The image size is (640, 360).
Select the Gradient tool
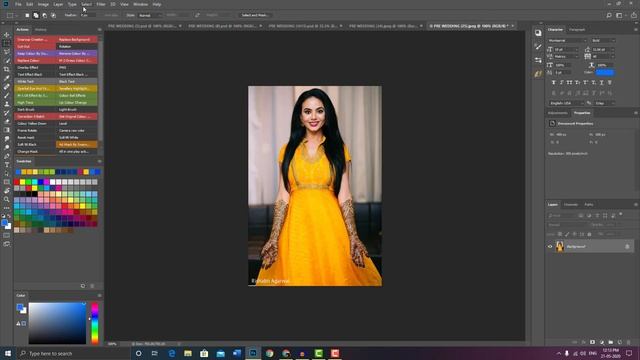(7, 130)
